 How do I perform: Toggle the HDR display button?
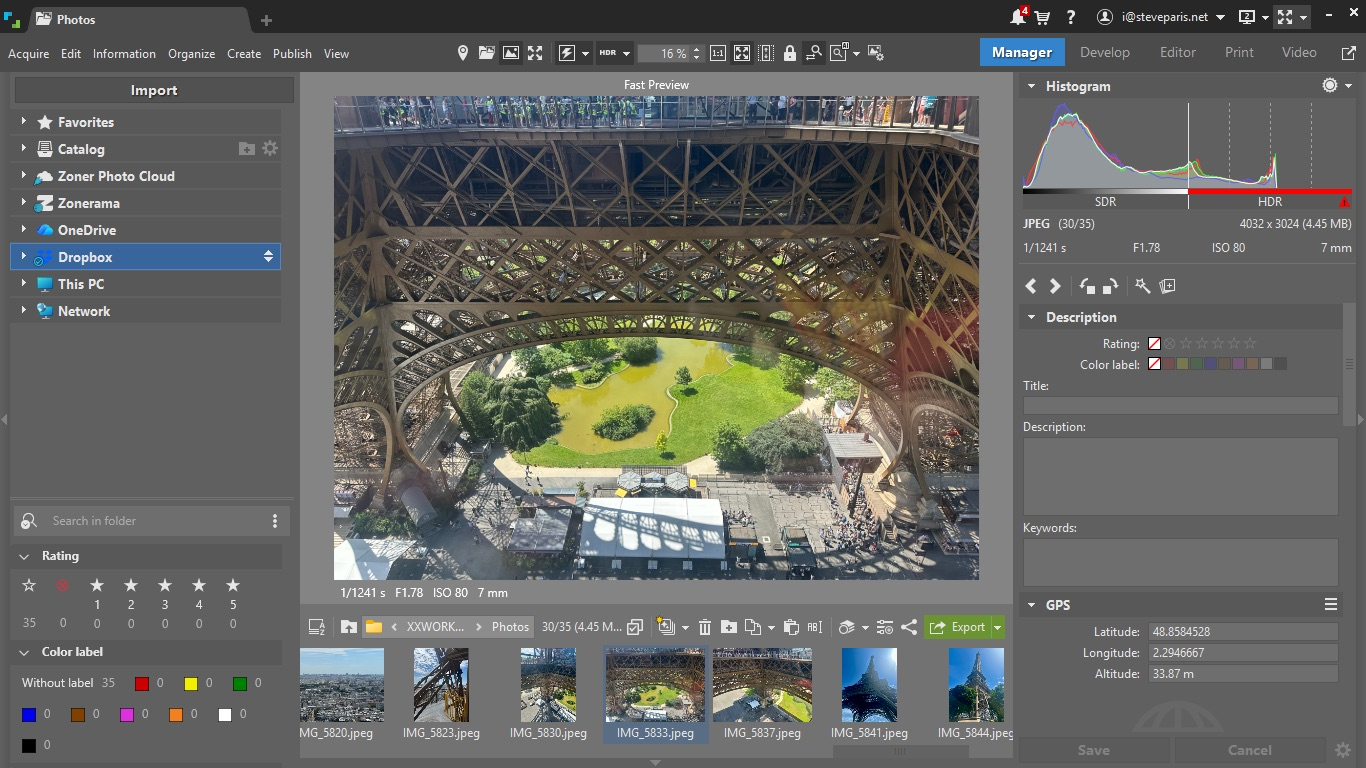(x=608, y=53)
